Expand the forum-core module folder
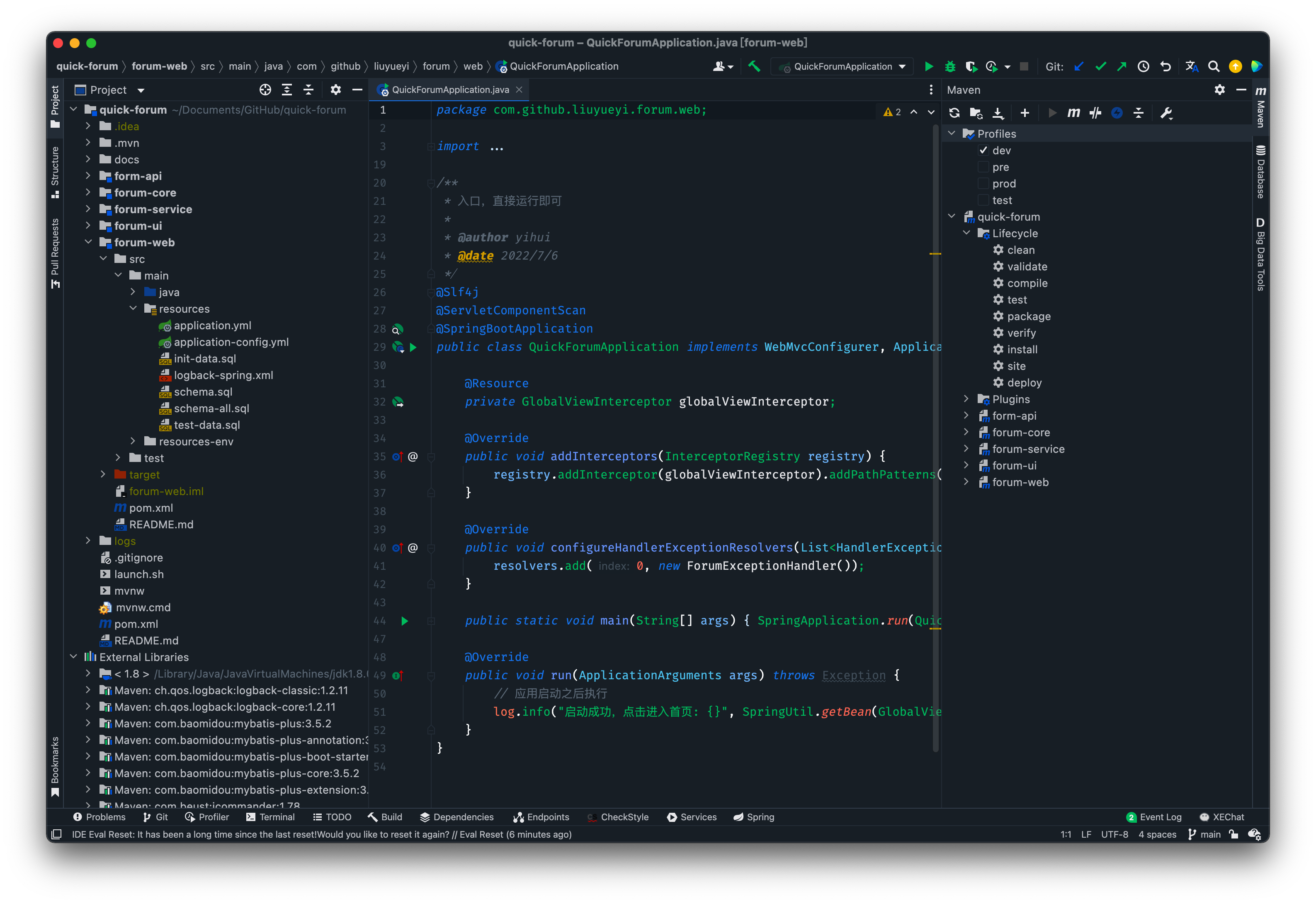The height and width of the screenshot is (904, 1316). [88, 192]
